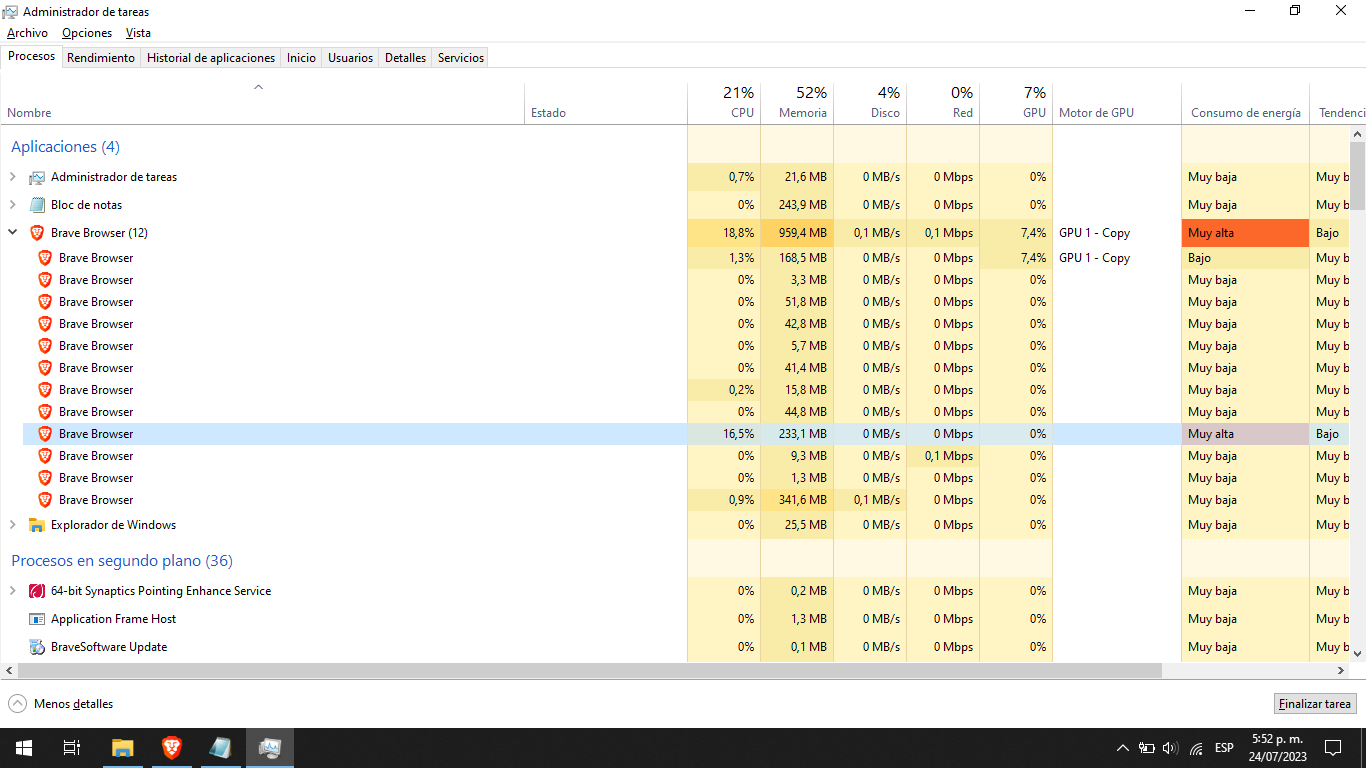Switch to the Detalles tab
1366x768 pixels.
[x=405, y=58]
